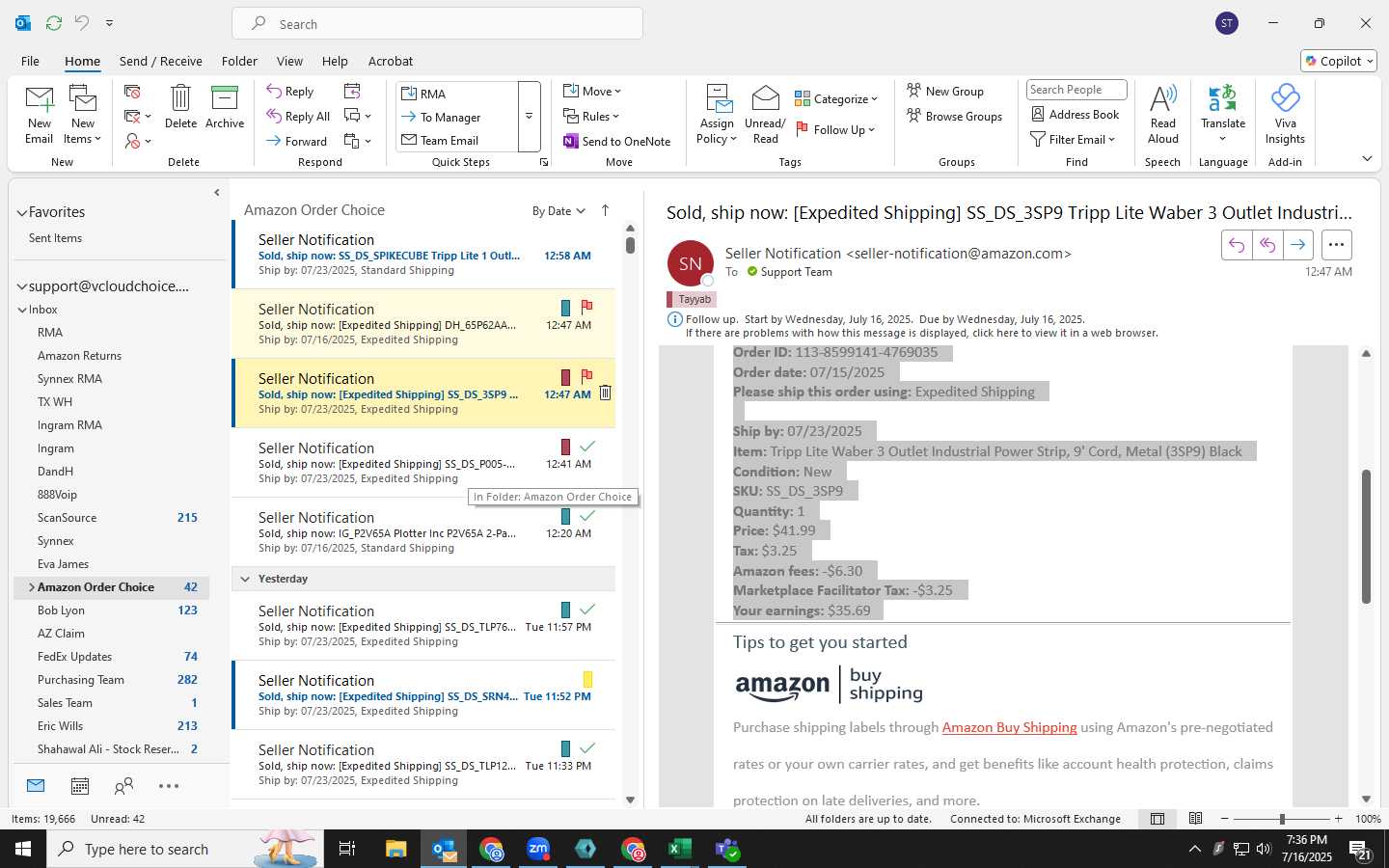Toggle the flag on the SS_DS_3SP9 message

586,377
